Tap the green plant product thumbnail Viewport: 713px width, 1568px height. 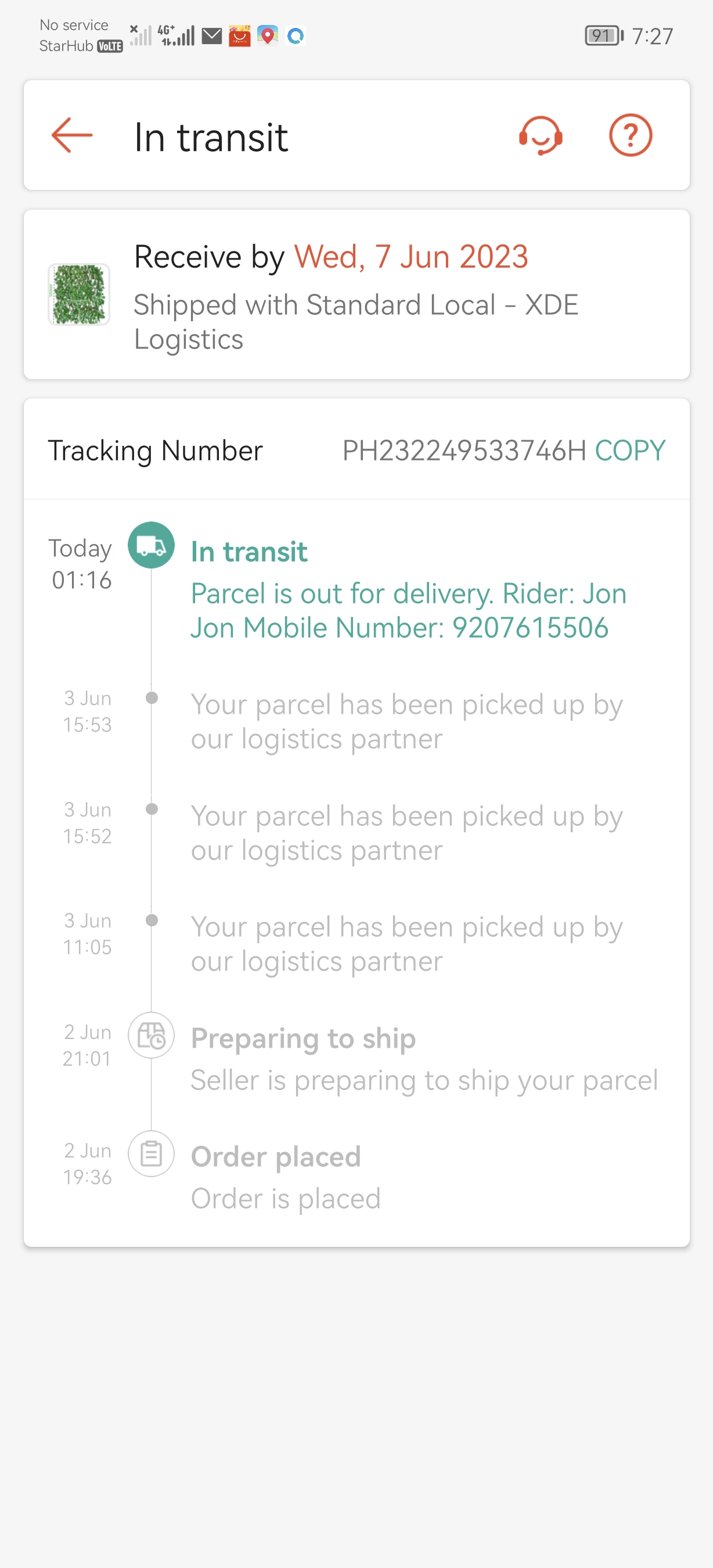click(x=79, y=294)
